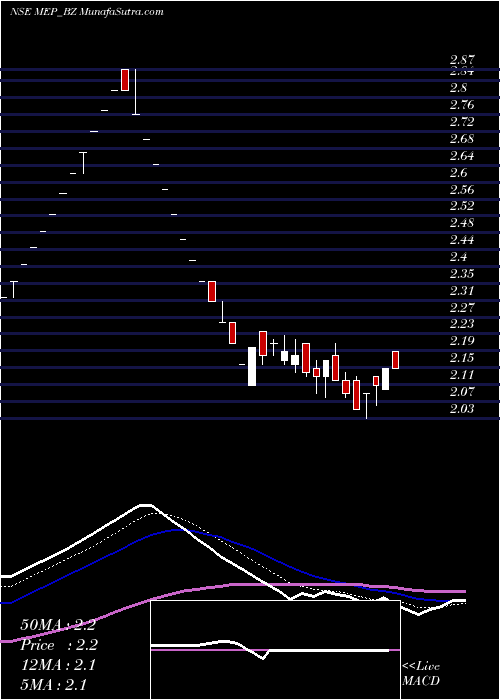Click the 2.52 price axis label
This screenshot has width=500, height=700.
462,206
